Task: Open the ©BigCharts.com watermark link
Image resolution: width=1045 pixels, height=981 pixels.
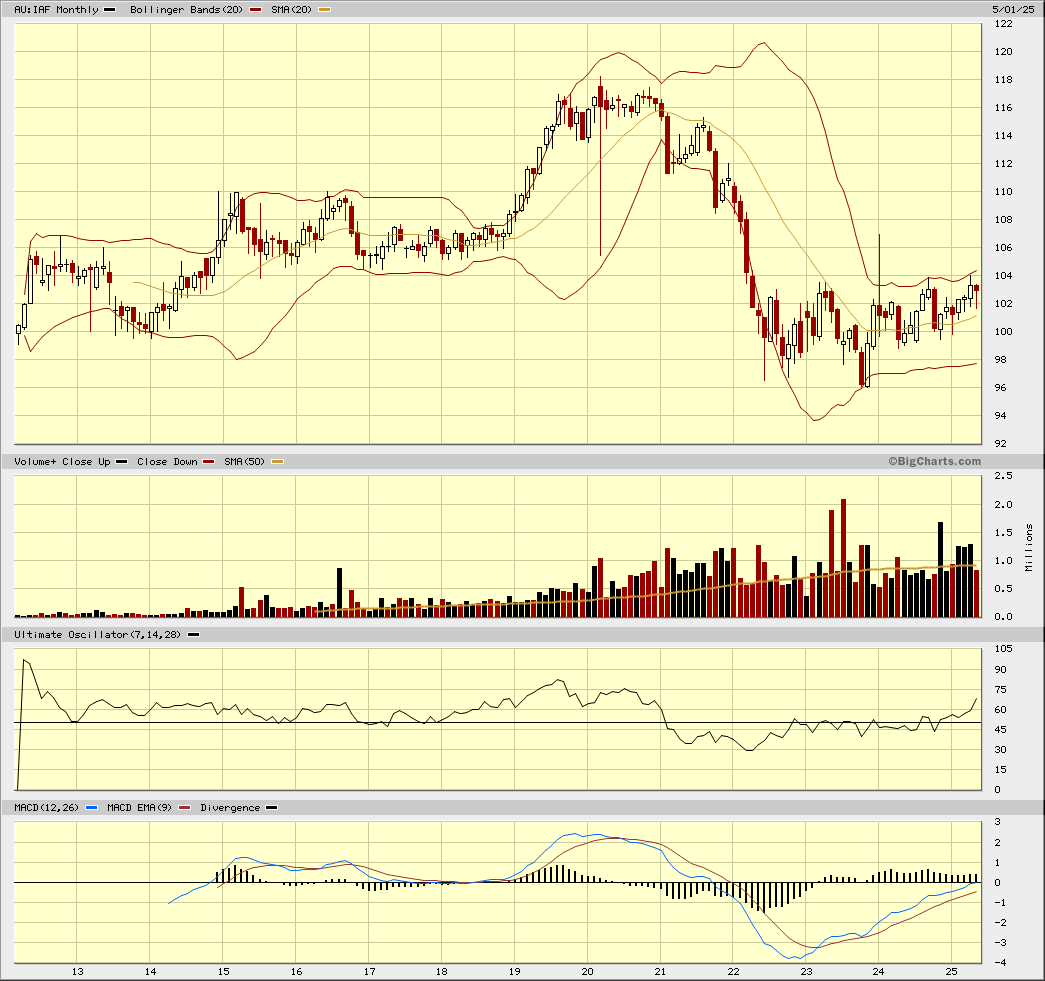Action: pos(933,461)
